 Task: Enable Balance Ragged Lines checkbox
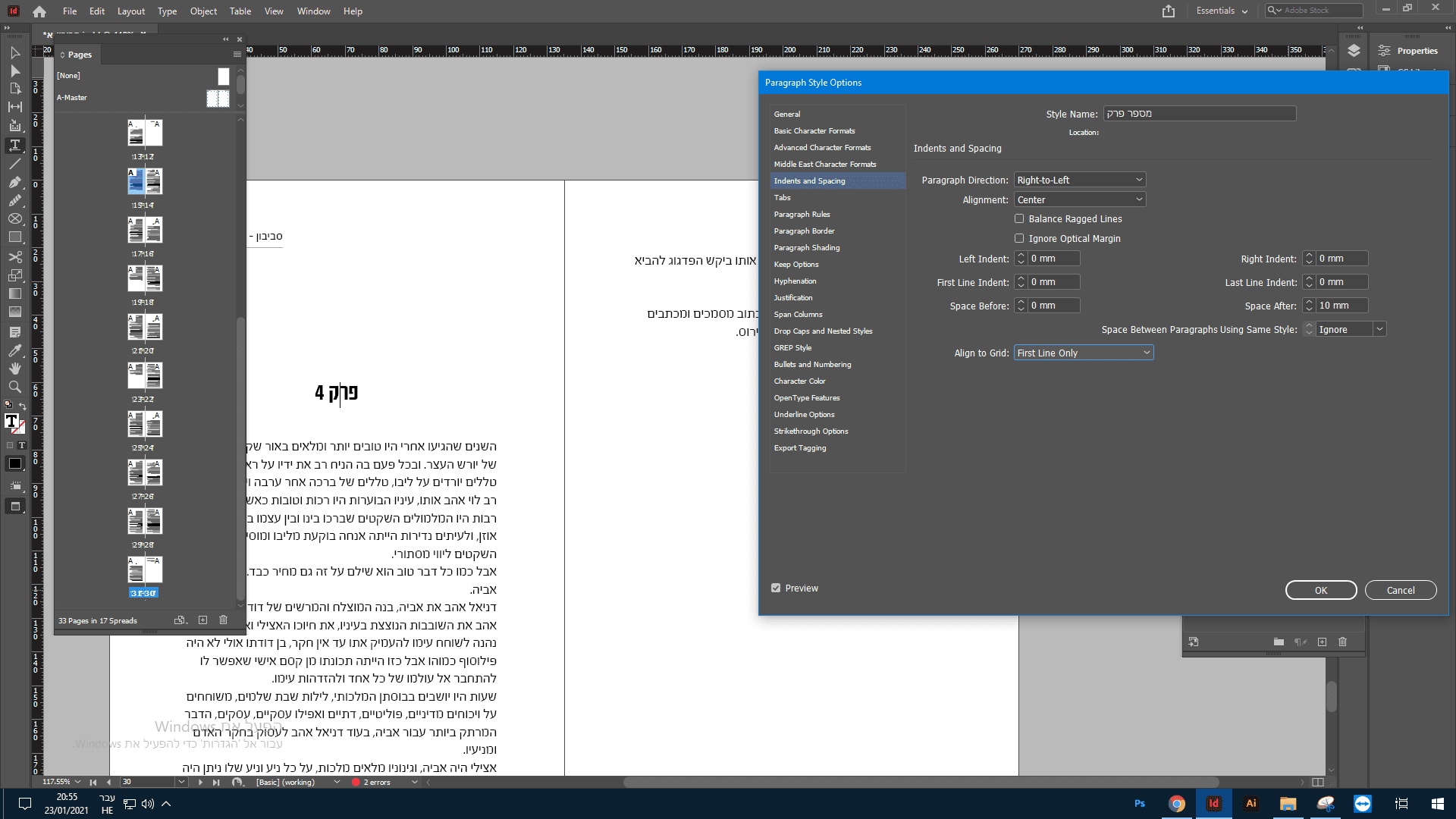1019,219
